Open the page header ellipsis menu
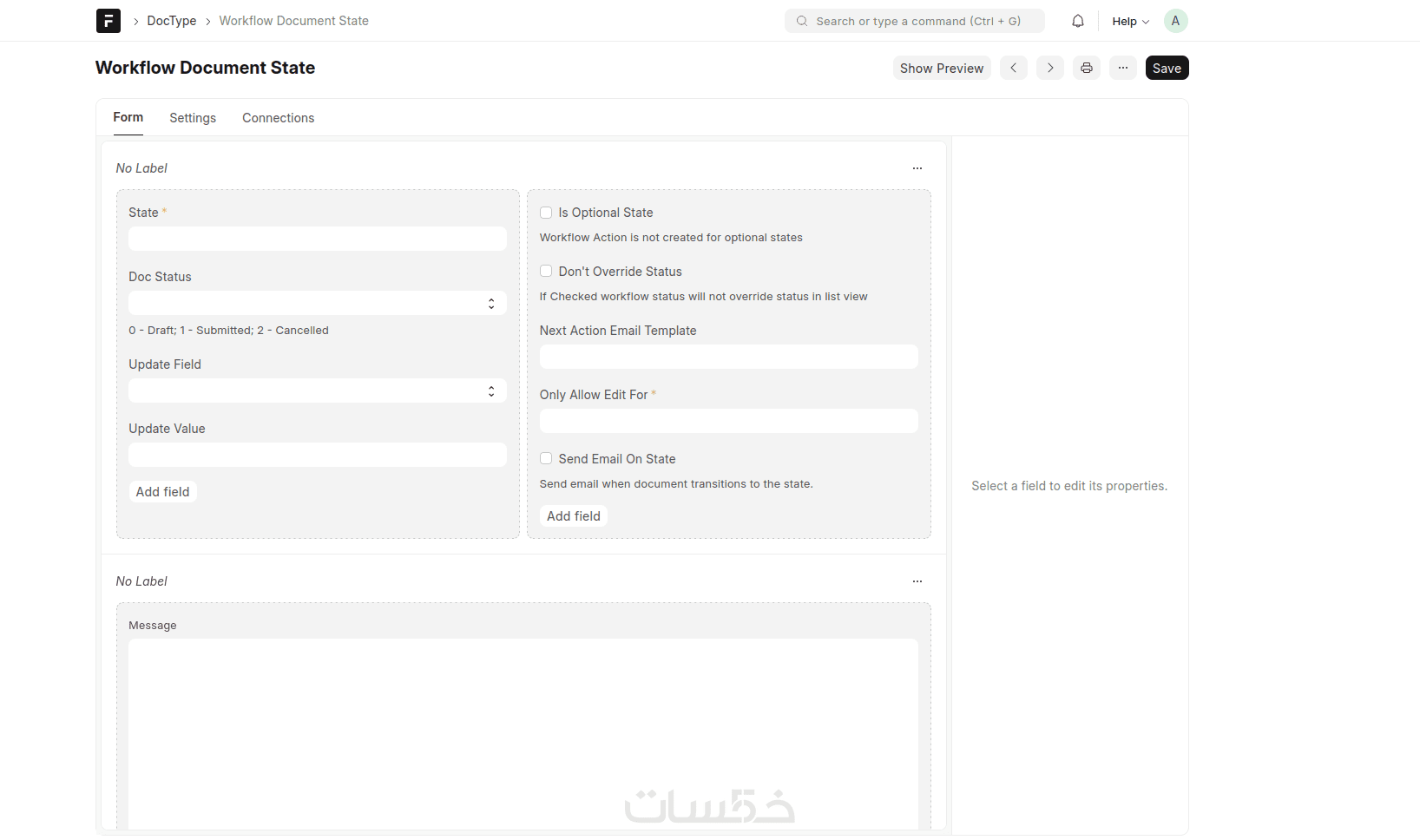The width and height of the screenshot is (1420, 840). click(1123, 68)
